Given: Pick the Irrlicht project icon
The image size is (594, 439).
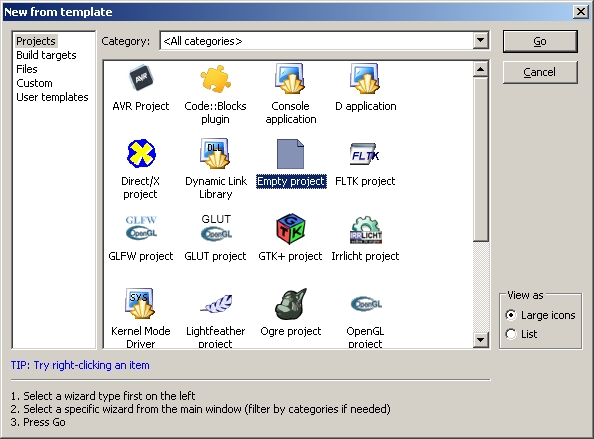Looking at the screenshot, I should 366,229.
